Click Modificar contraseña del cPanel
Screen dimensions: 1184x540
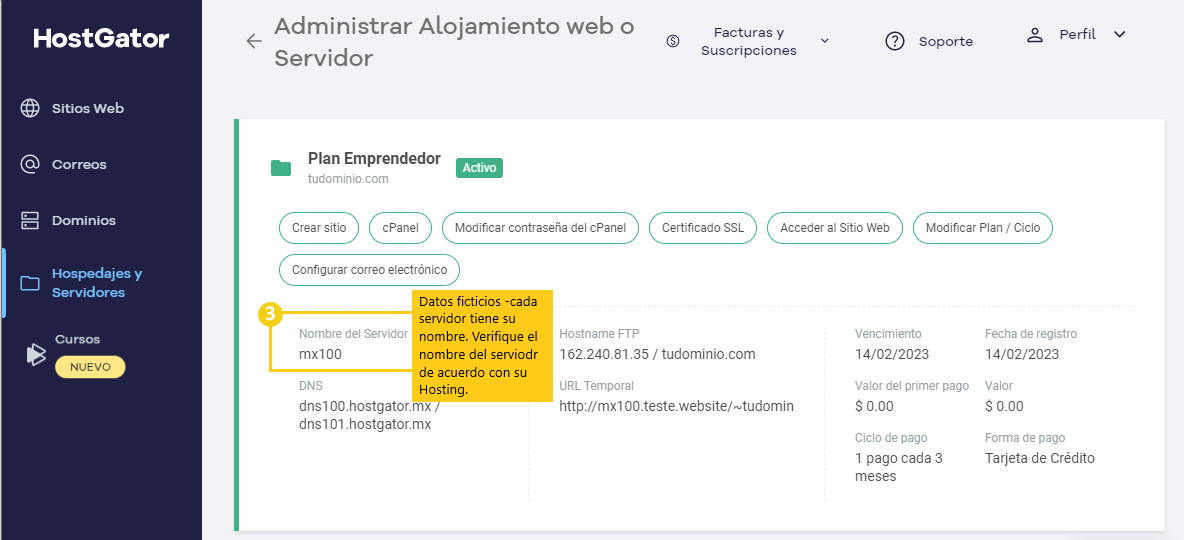541,227
